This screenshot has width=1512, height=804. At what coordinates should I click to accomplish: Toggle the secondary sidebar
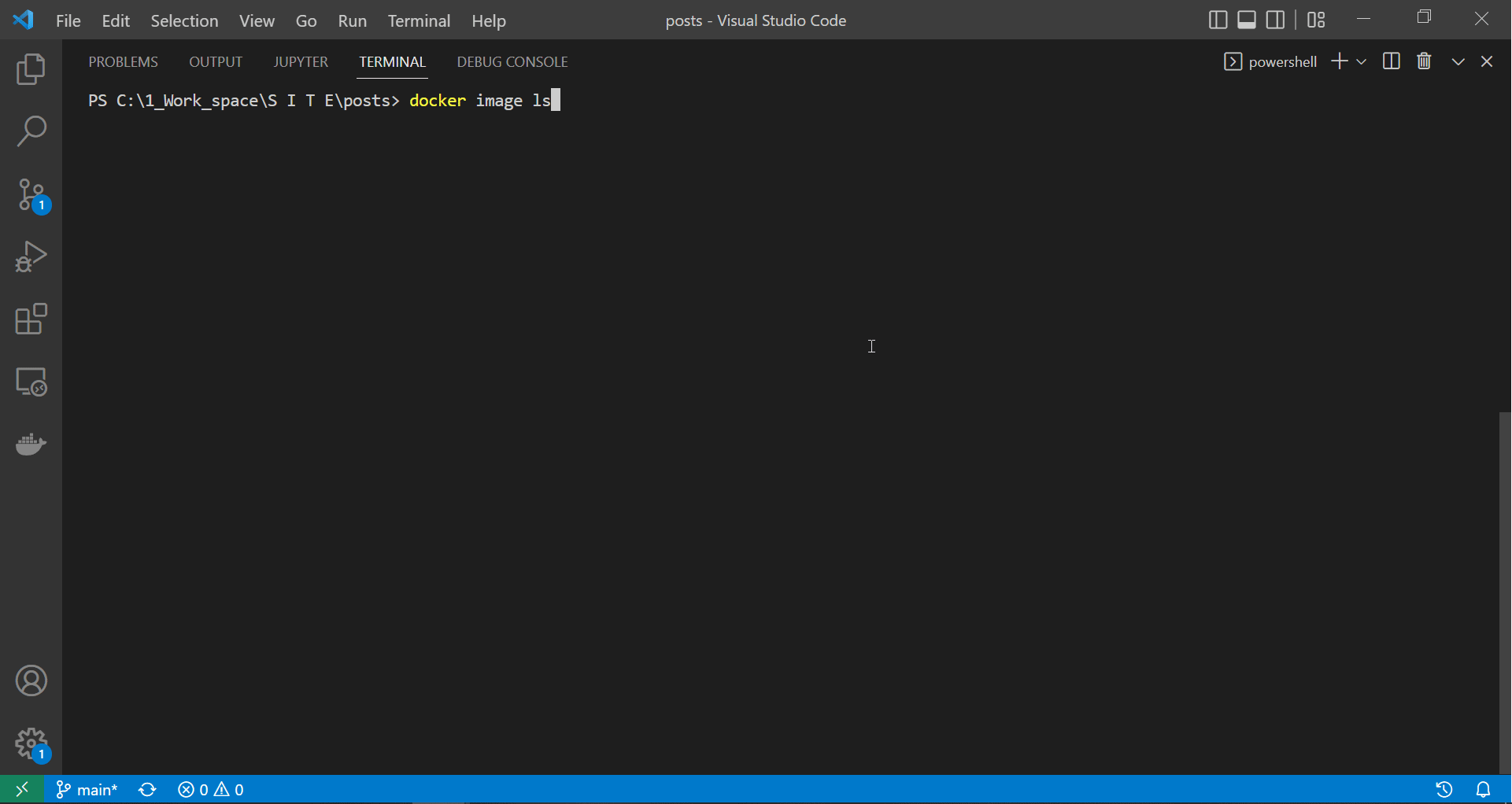click(1276, 20)
